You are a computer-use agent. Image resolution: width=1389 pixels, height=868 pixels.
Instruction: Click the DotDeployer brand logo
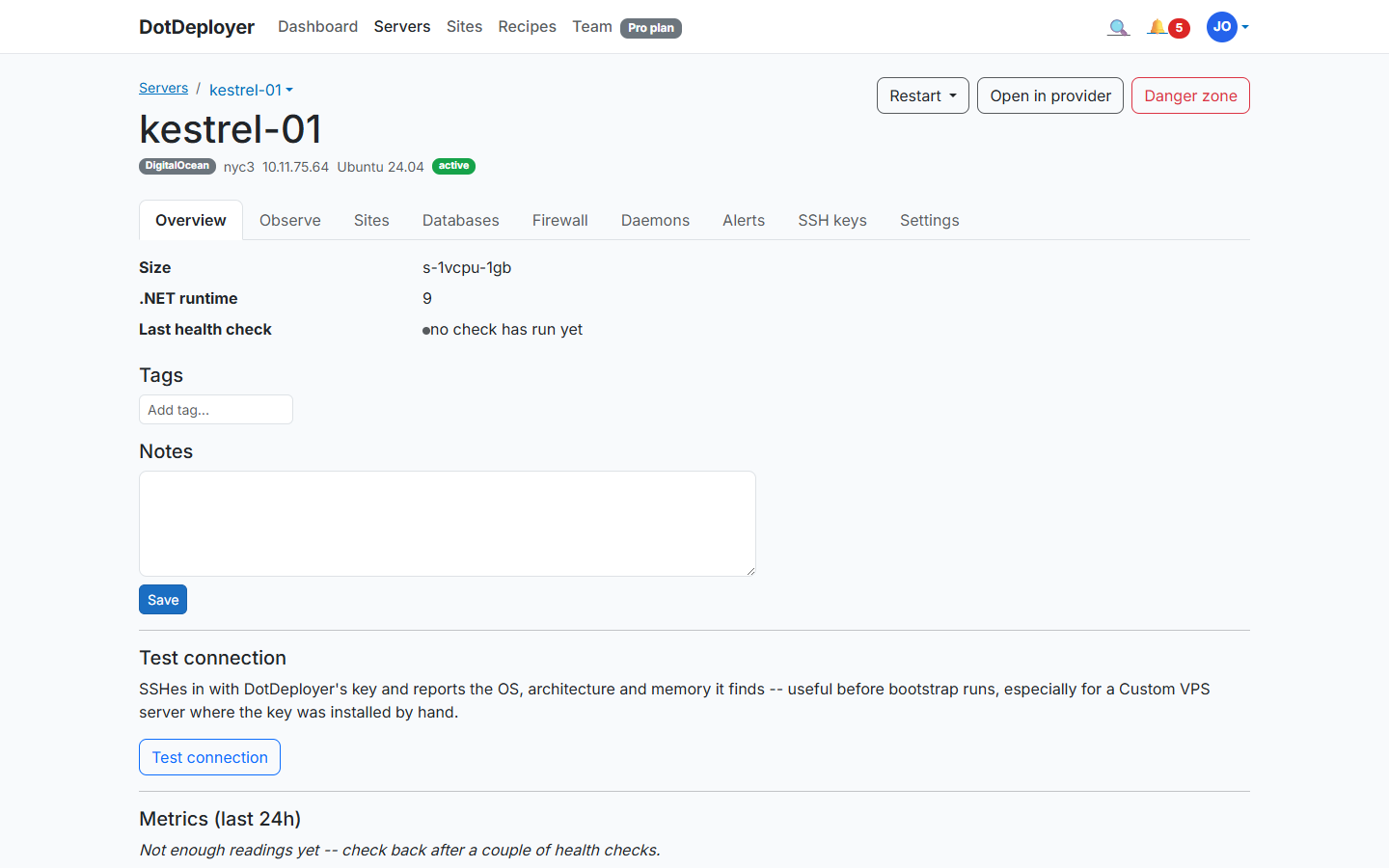coord(197,27)
